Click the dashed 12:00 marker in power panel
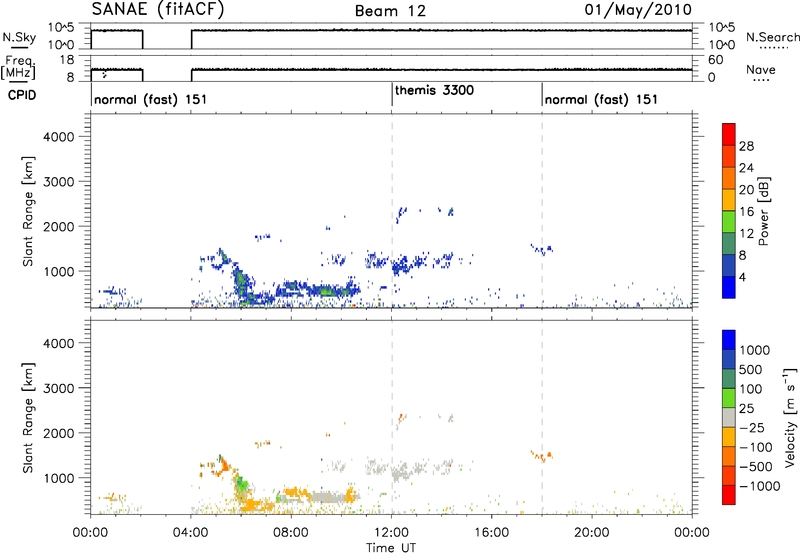The width and height of the screenshot is (800, 554). point(392,211)
